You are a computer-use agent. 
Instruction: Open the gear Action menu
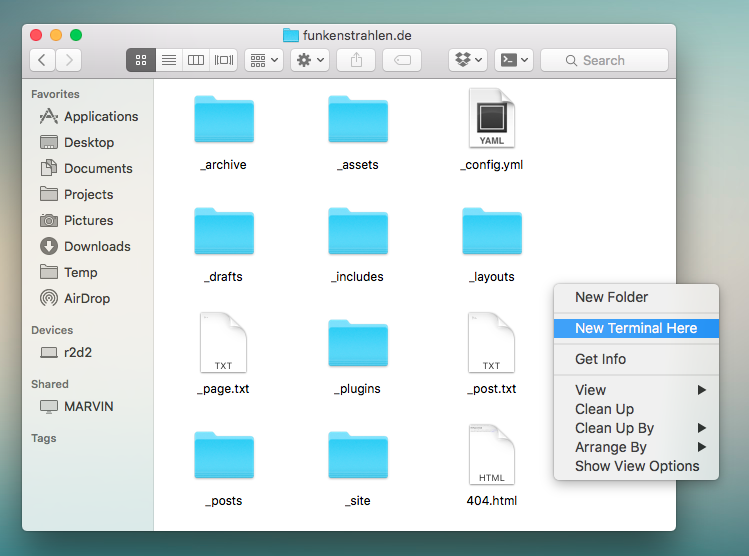point(310,60)
